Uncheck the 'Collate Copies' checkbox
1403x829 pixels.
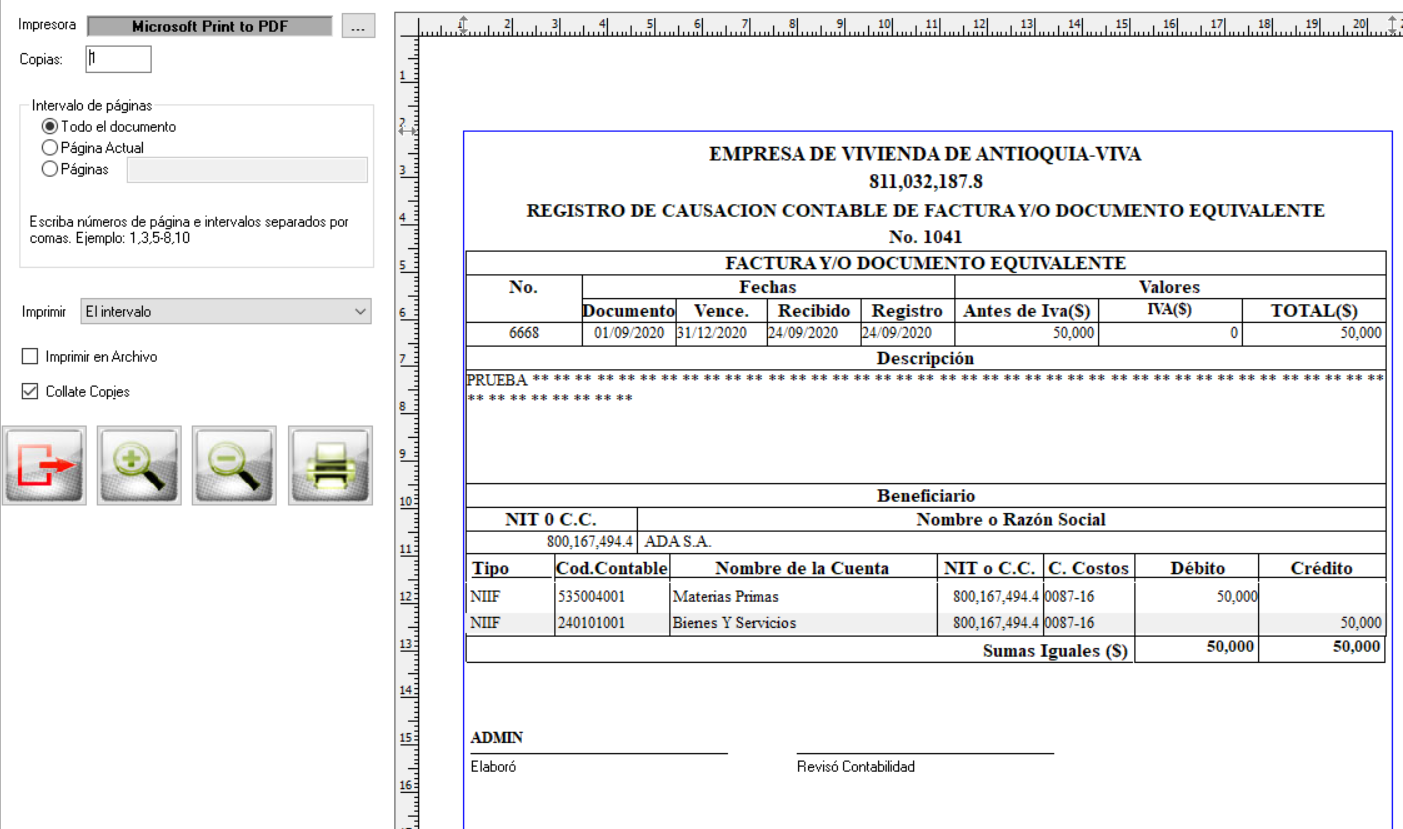coord(30,392)
